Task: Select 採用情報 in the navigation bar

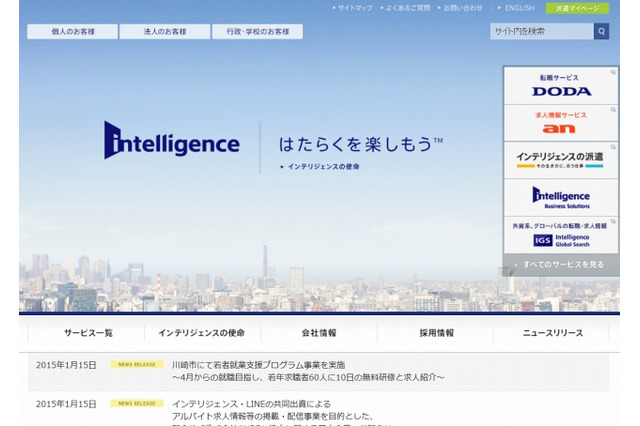Action: pos(436,333)
